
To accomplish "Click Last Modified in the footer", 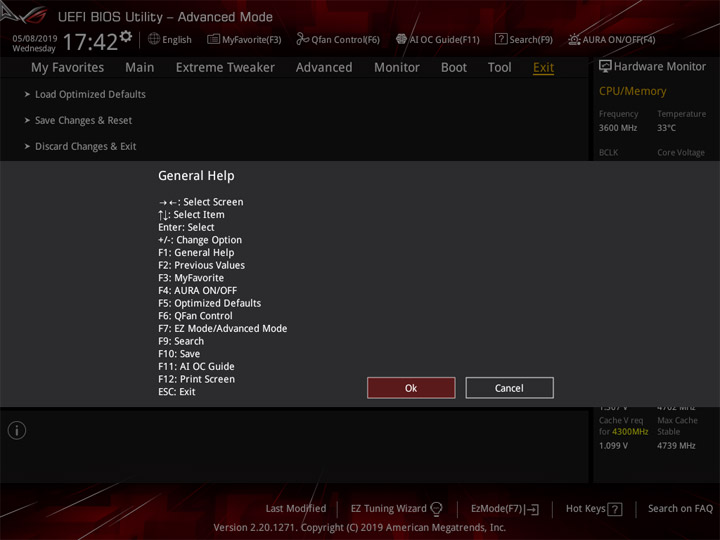I will 296,509.
